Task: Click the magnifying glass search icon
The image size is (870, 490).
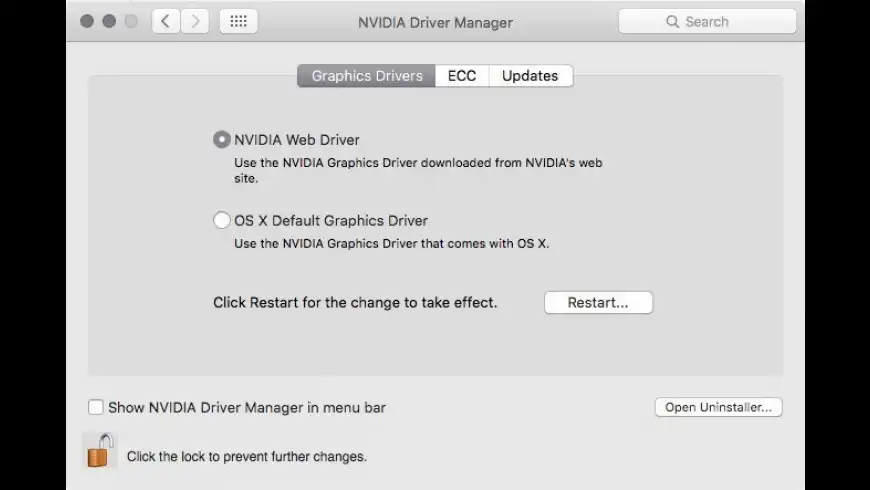Action: click(x=673, y=21)
